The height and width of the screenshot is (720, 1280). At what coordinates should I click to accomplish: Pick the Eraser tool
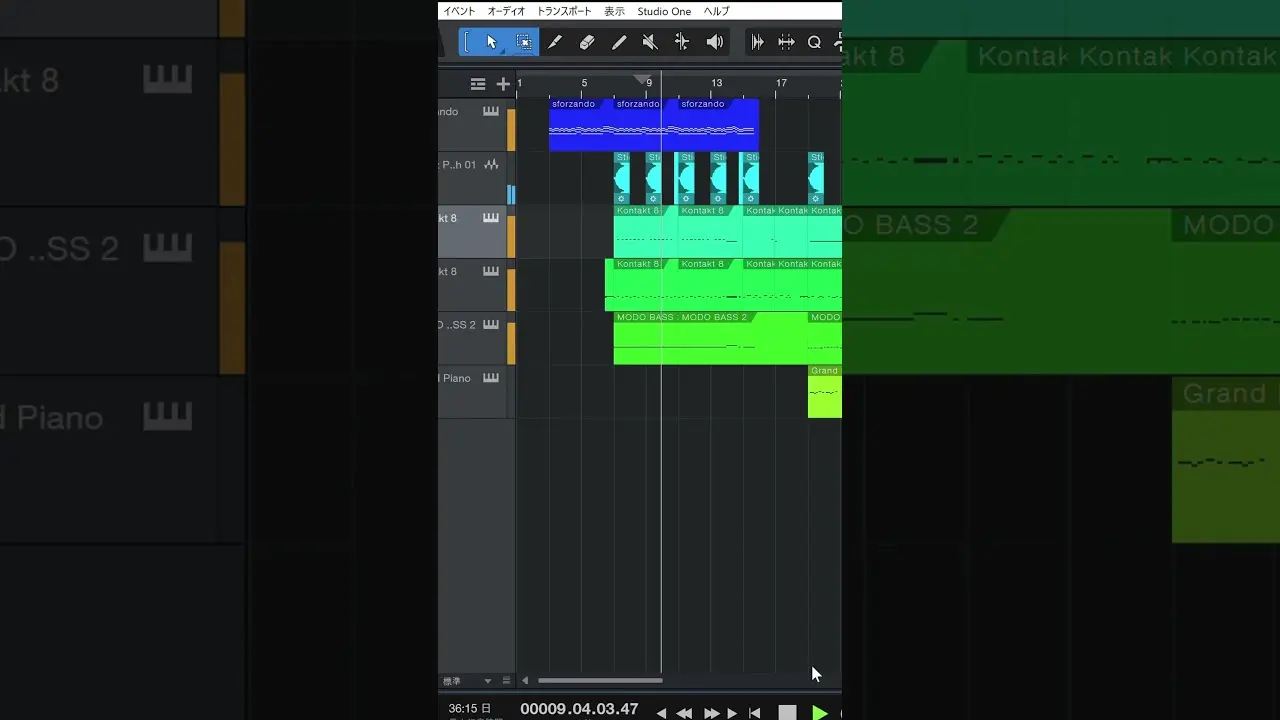pos(587,42)
